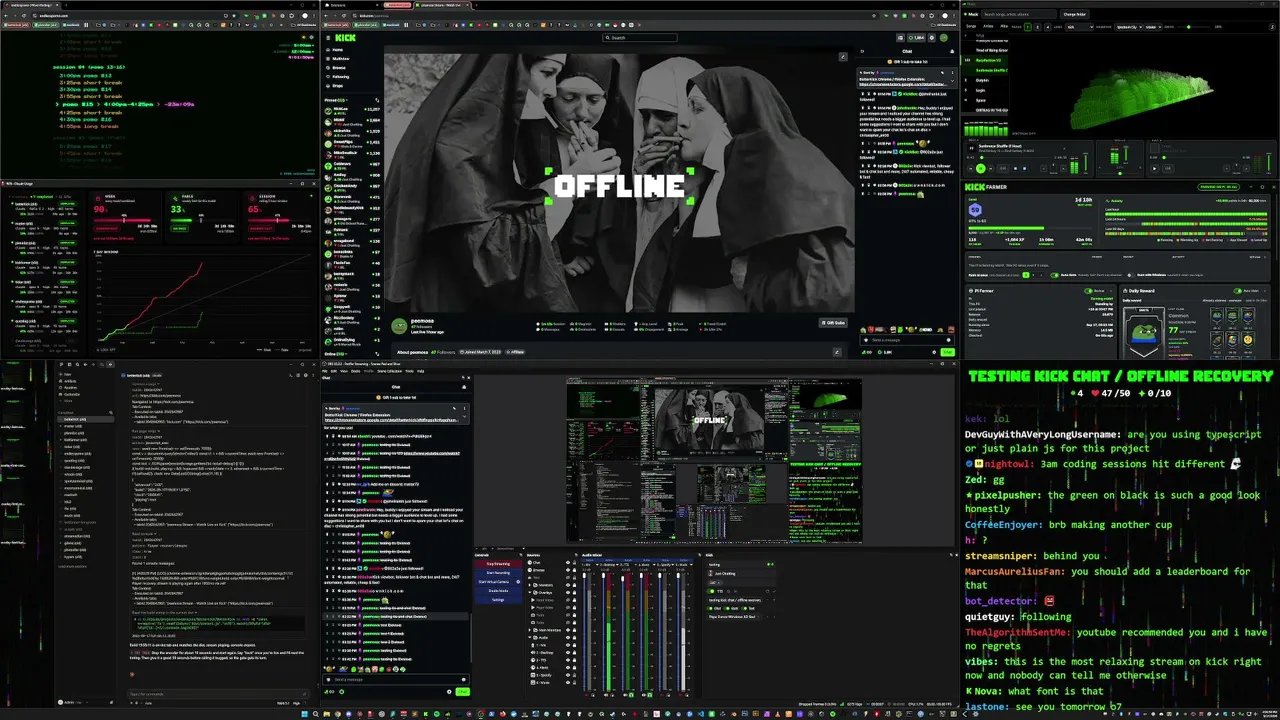Expand the Main Monitors group in OBS sources

(x=530, y=630)
